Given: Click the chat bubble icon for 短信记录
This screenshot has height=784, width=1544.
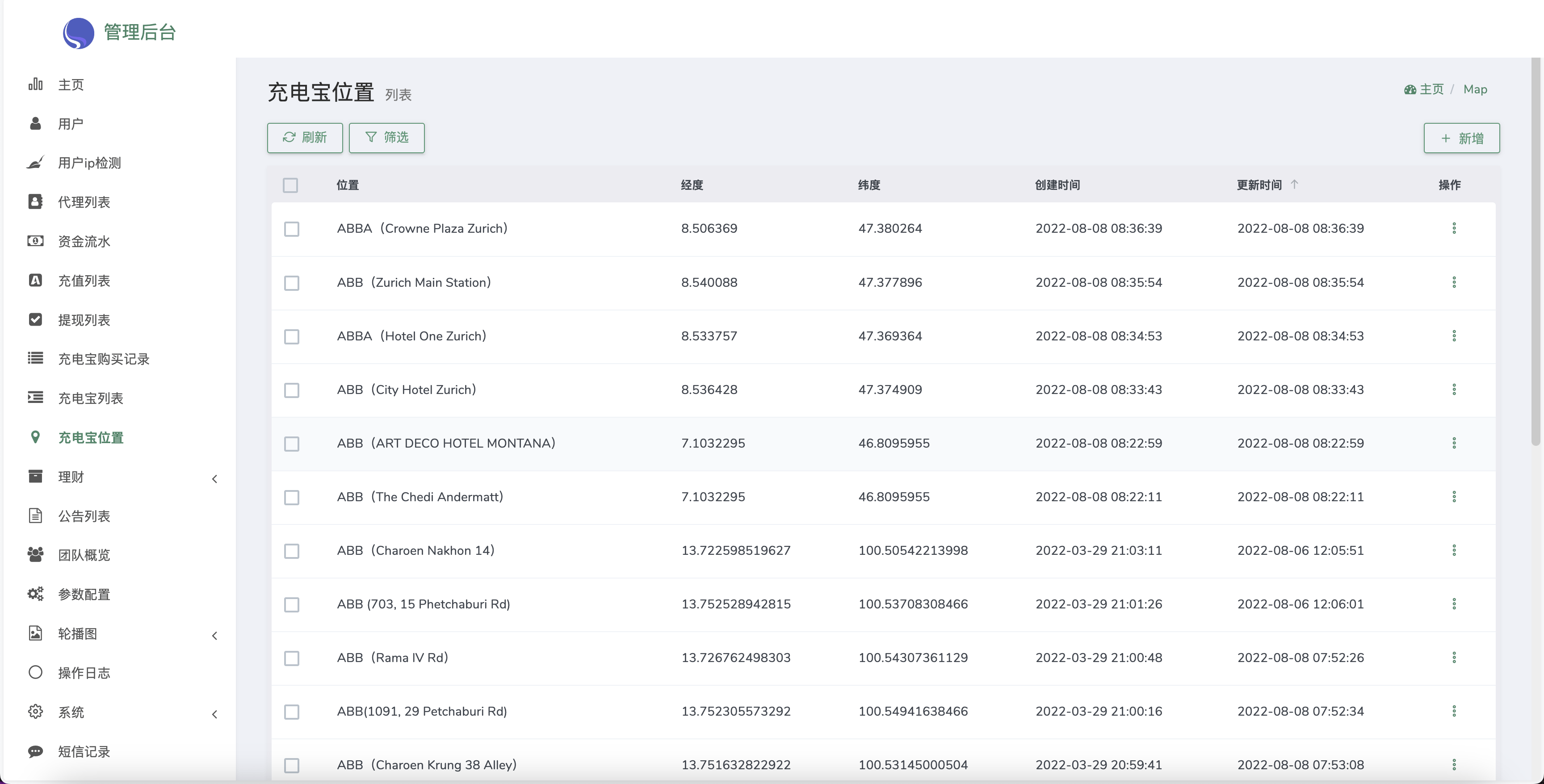Looking at the screenshot, I should click(35, 751).
